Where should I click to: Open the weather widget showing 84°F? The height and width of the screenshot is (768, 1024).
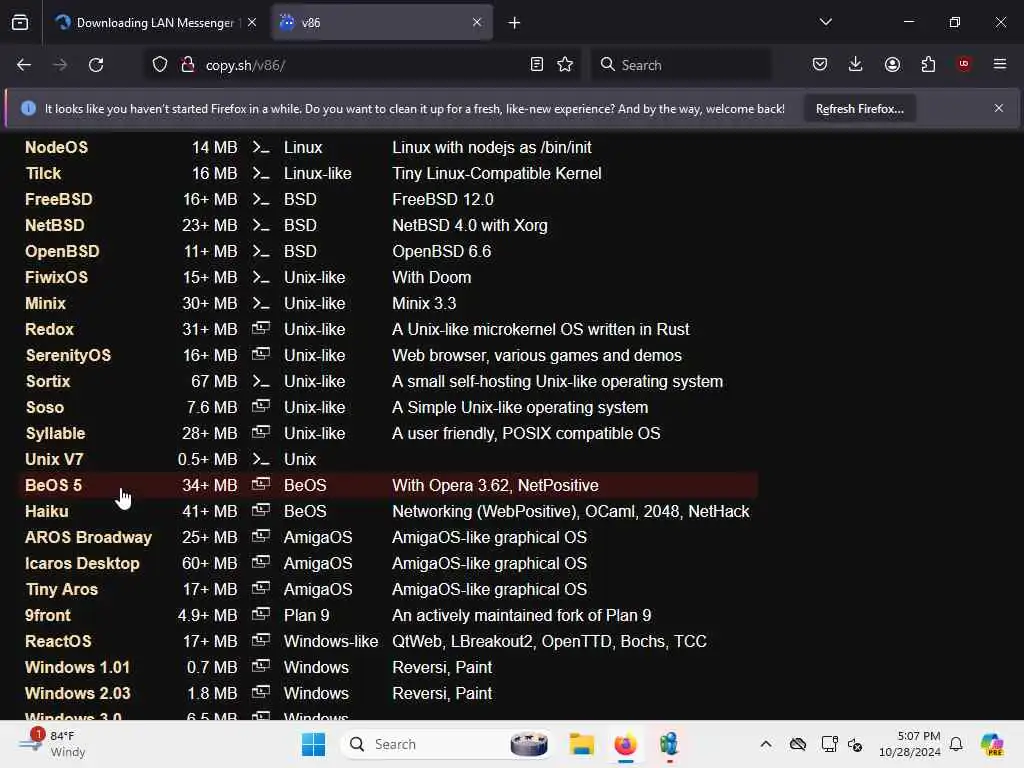tap(52, 744)
